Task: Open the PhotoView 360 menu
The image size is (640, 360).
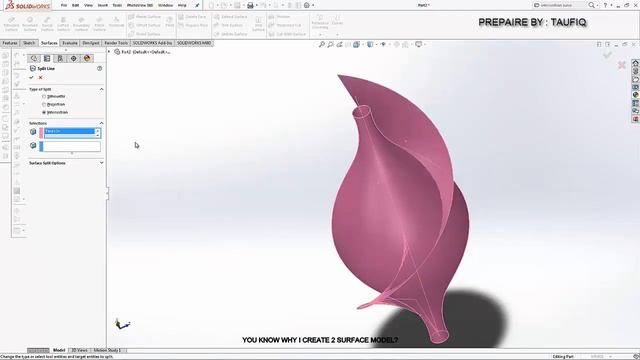Action: [x=140, y=5]
